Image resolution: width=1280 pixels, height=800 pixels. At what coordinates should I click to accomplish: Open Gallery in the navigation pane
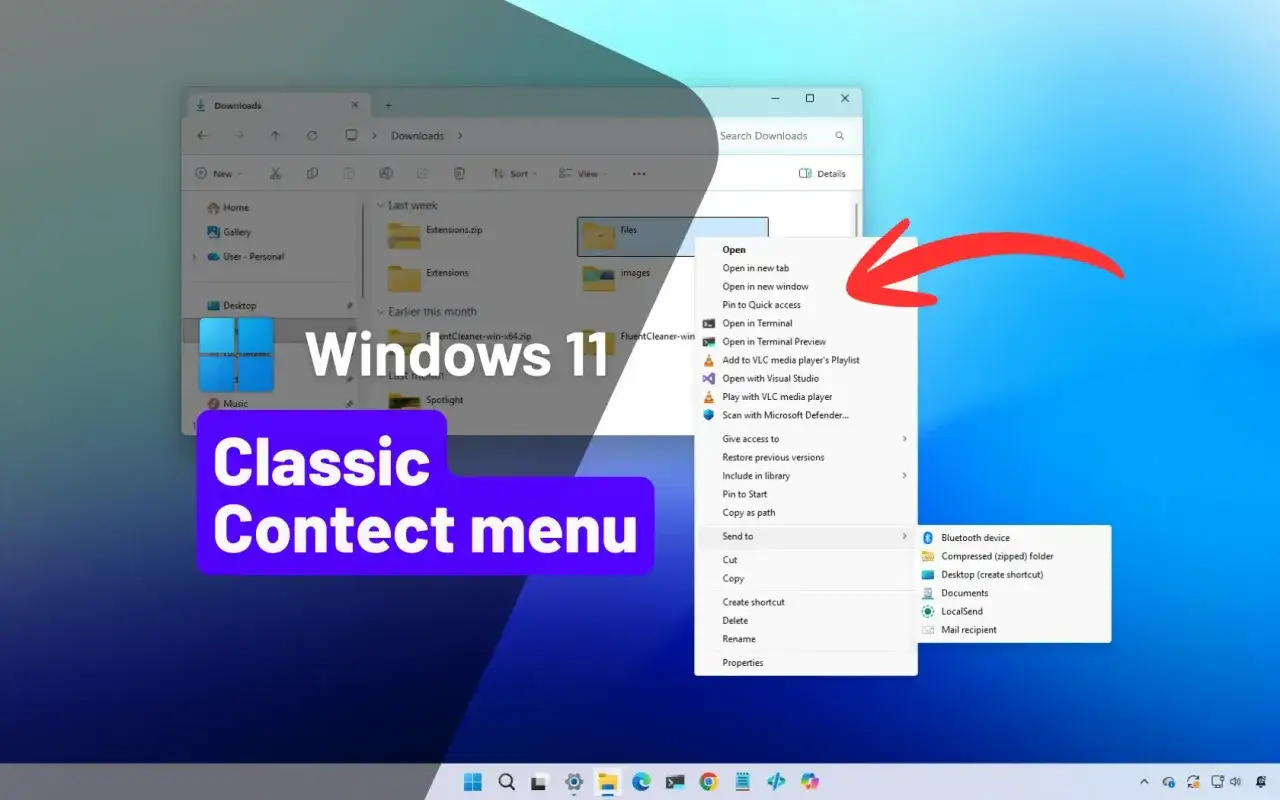229,232
